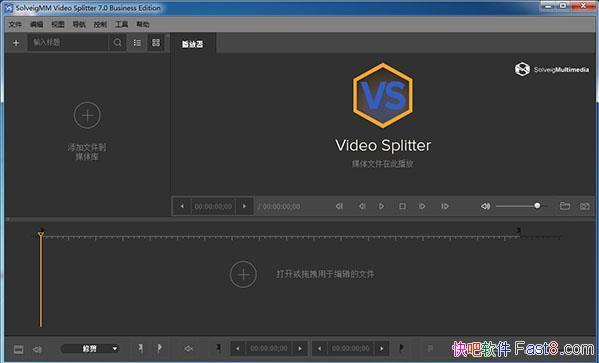Click the horizontal splitter handle above the timeline
Screen dimensions: 599x363
[x=300, y=220]
